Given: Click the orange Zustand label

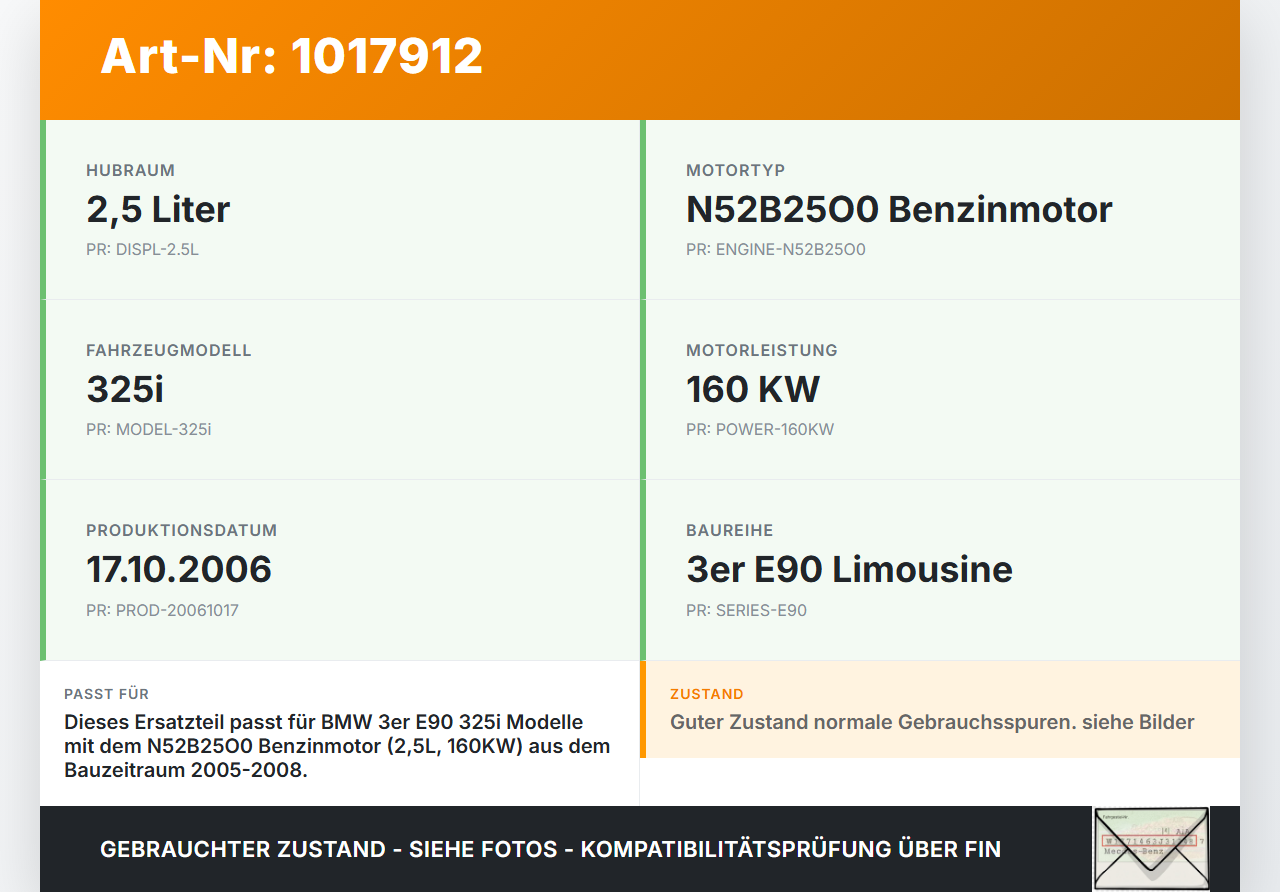Looking at the screenshot, I should [x=707, y=694].
